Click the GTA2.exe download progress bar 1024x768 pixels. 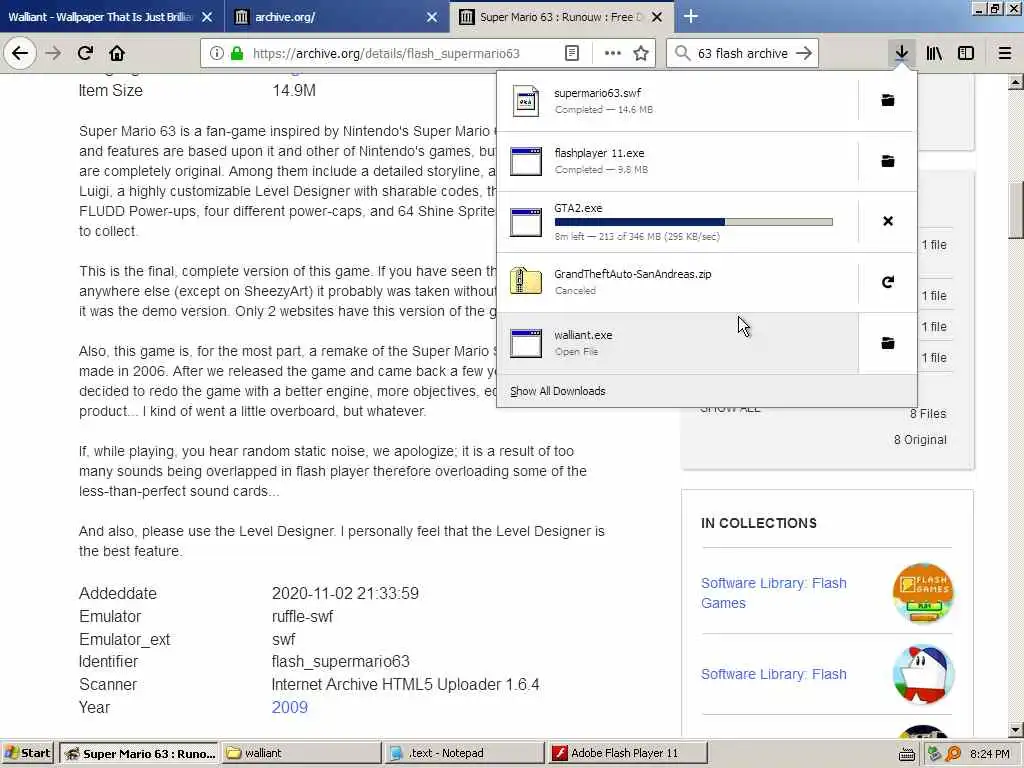(x=694, y=222)
